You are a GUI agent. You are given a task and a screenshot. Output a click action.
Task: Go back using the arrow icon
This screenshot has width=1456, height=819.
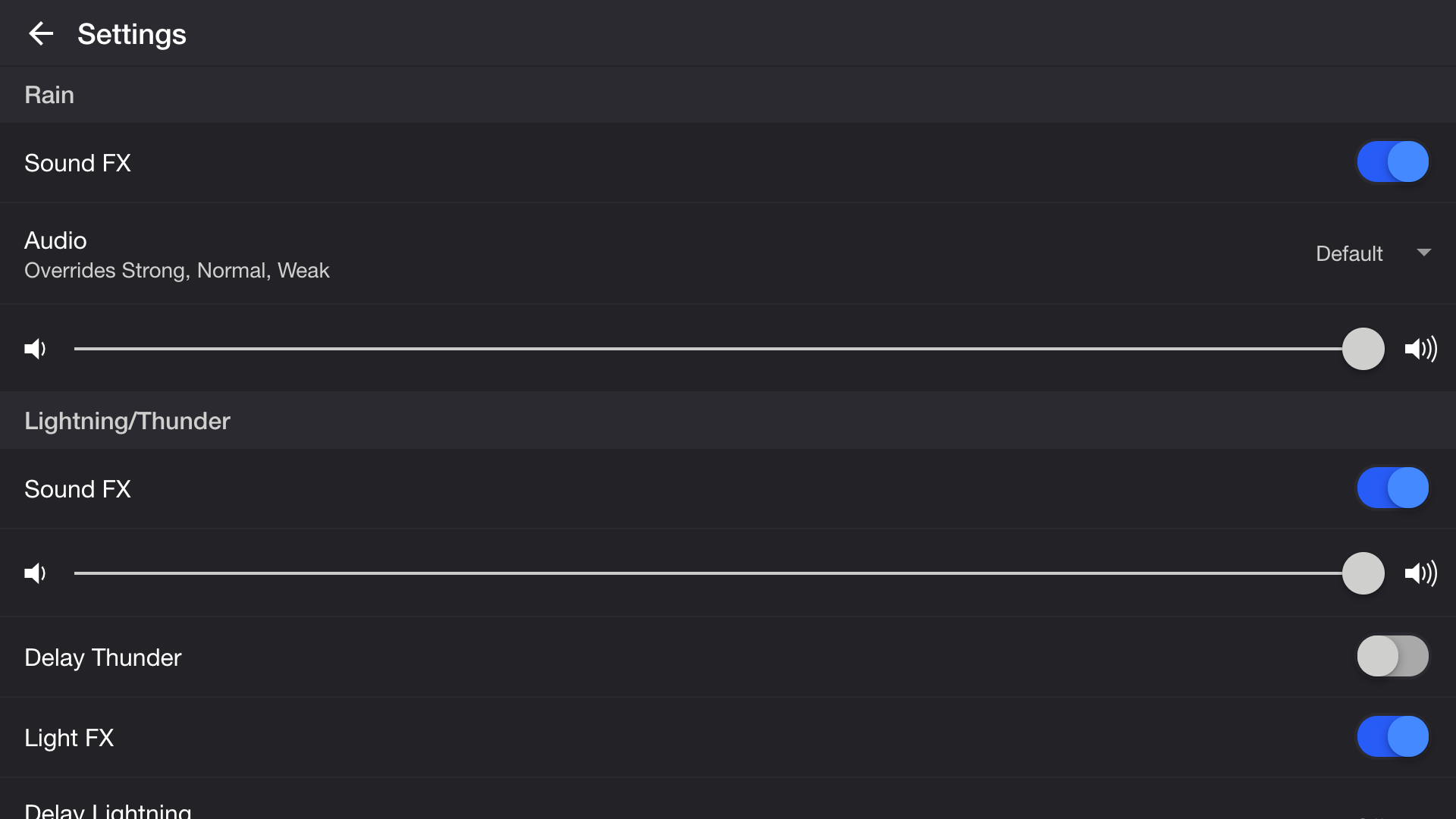click(41, 33)
